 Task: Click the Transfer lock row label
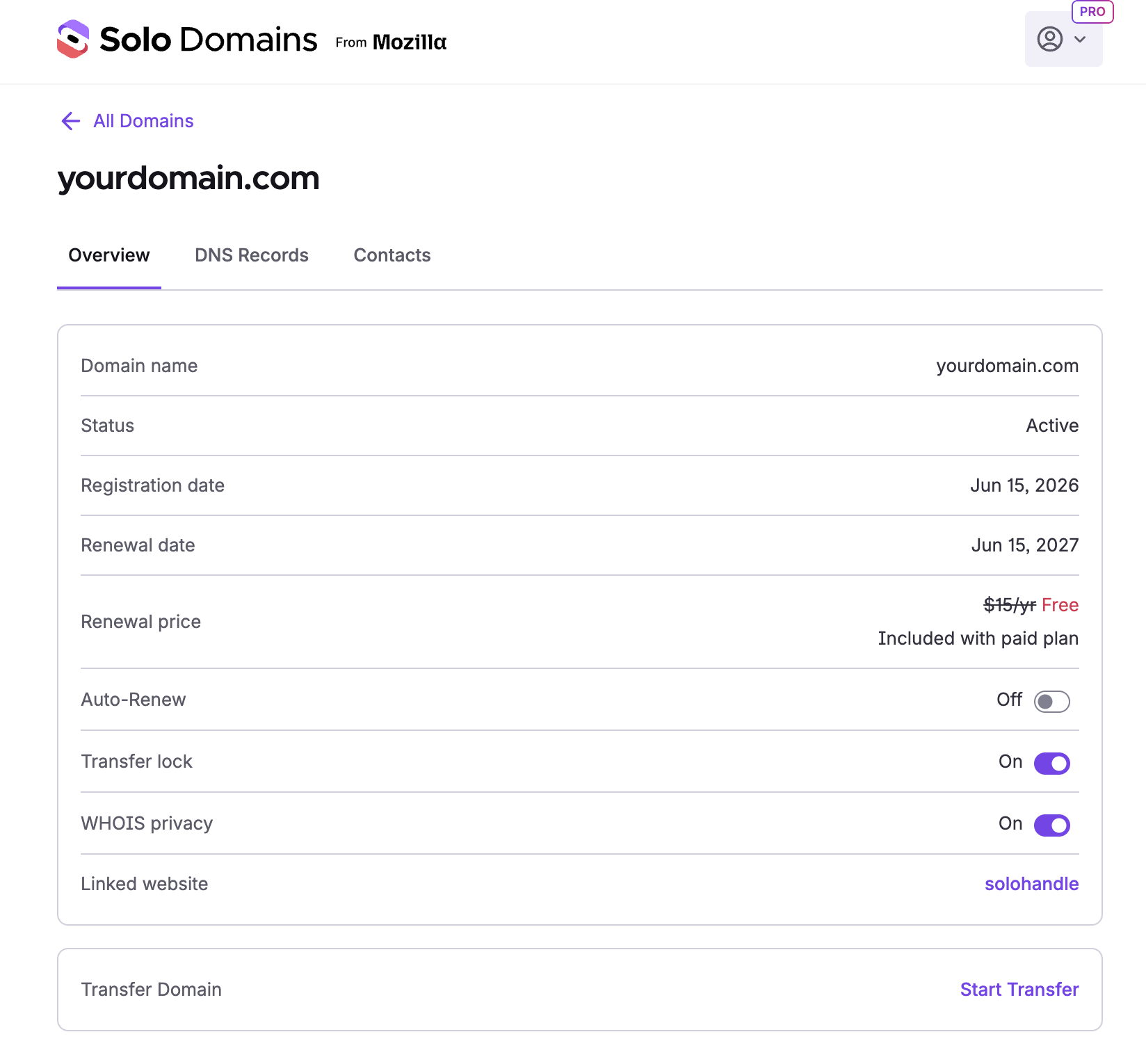pyautogui.click(x=136, y=761)
